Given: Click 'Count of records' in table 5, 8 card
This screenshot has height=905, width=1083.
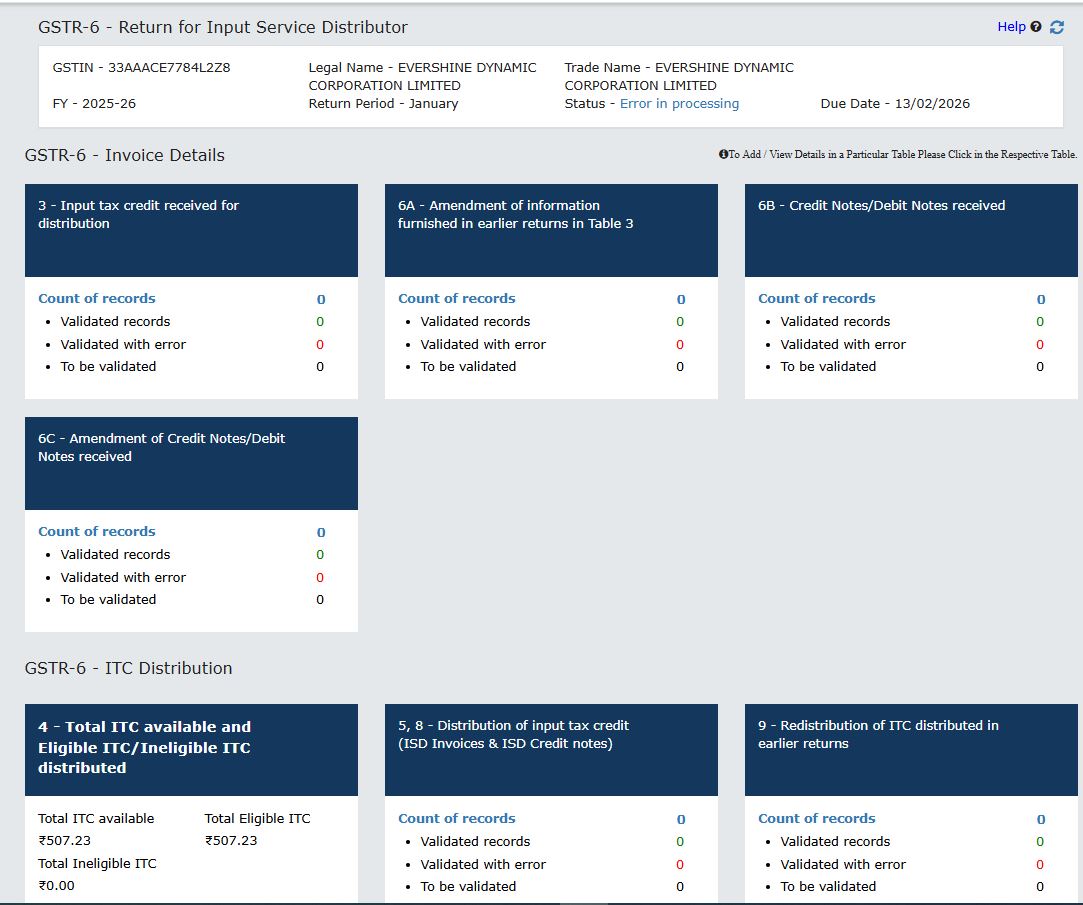Looking at the screenshot, I should pos(457,818).
